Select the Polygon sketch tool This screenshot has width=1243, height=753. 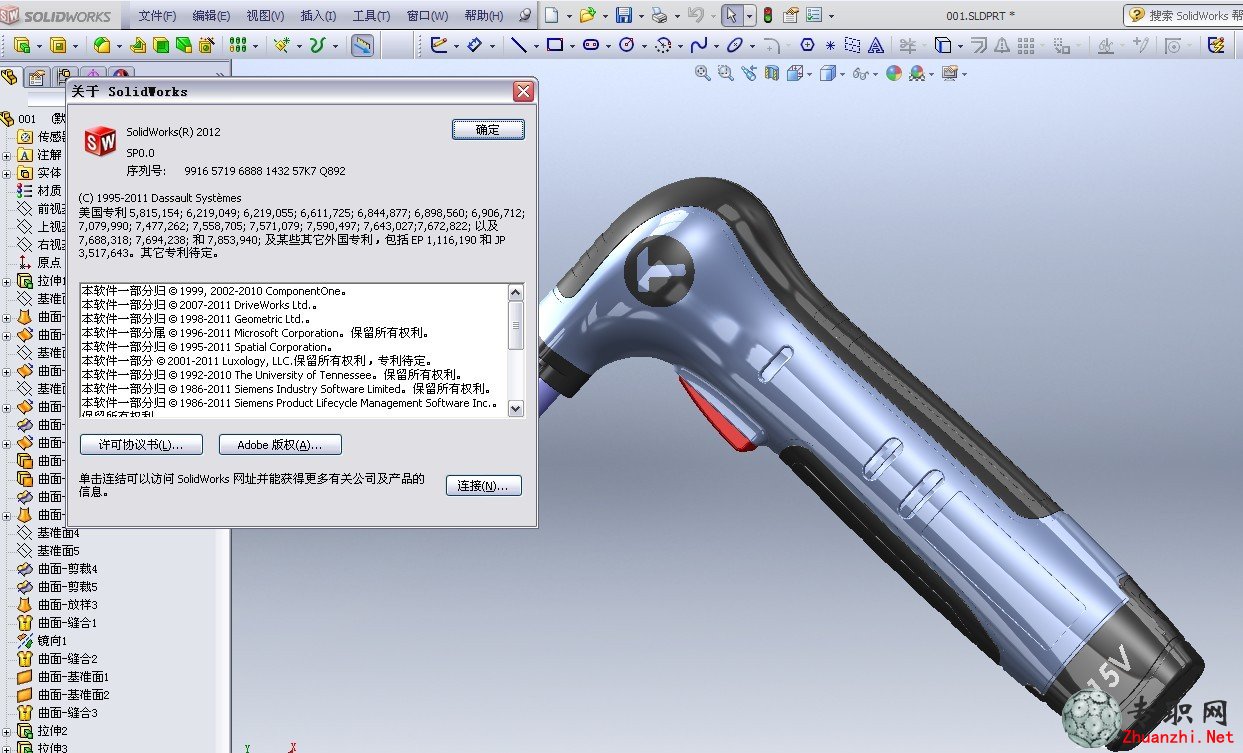(x=808, y=45)
